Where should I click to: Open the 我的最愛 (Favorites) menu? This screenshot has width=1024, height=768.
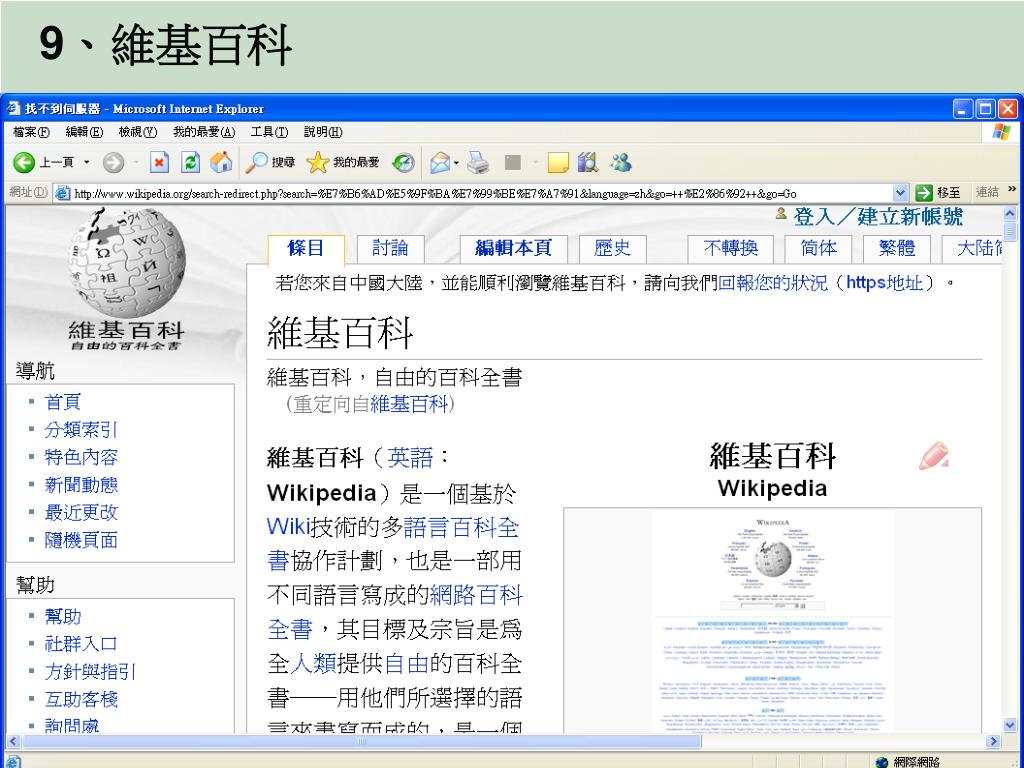[204, 132]
